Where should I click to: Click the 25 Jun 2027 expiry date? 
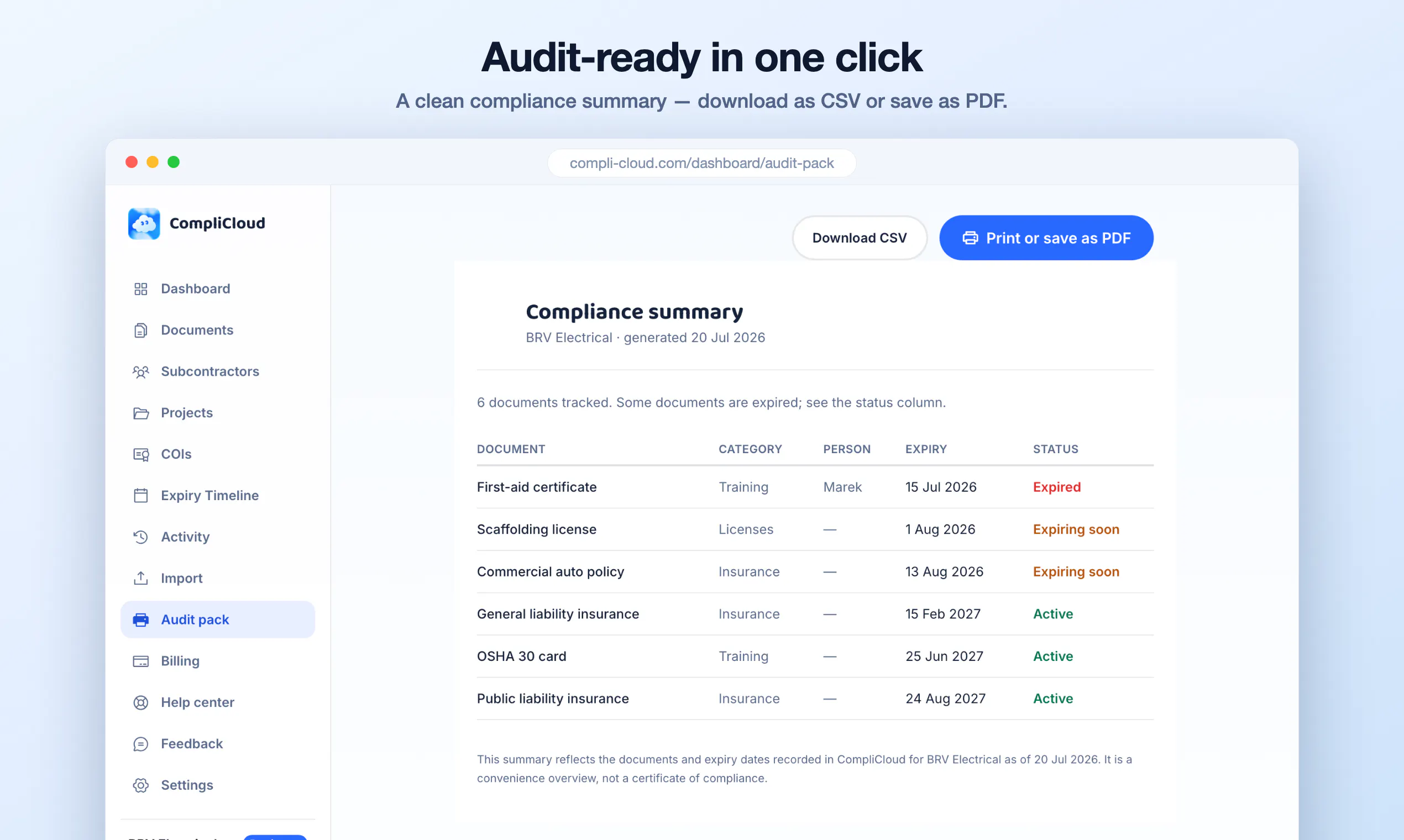944,656
